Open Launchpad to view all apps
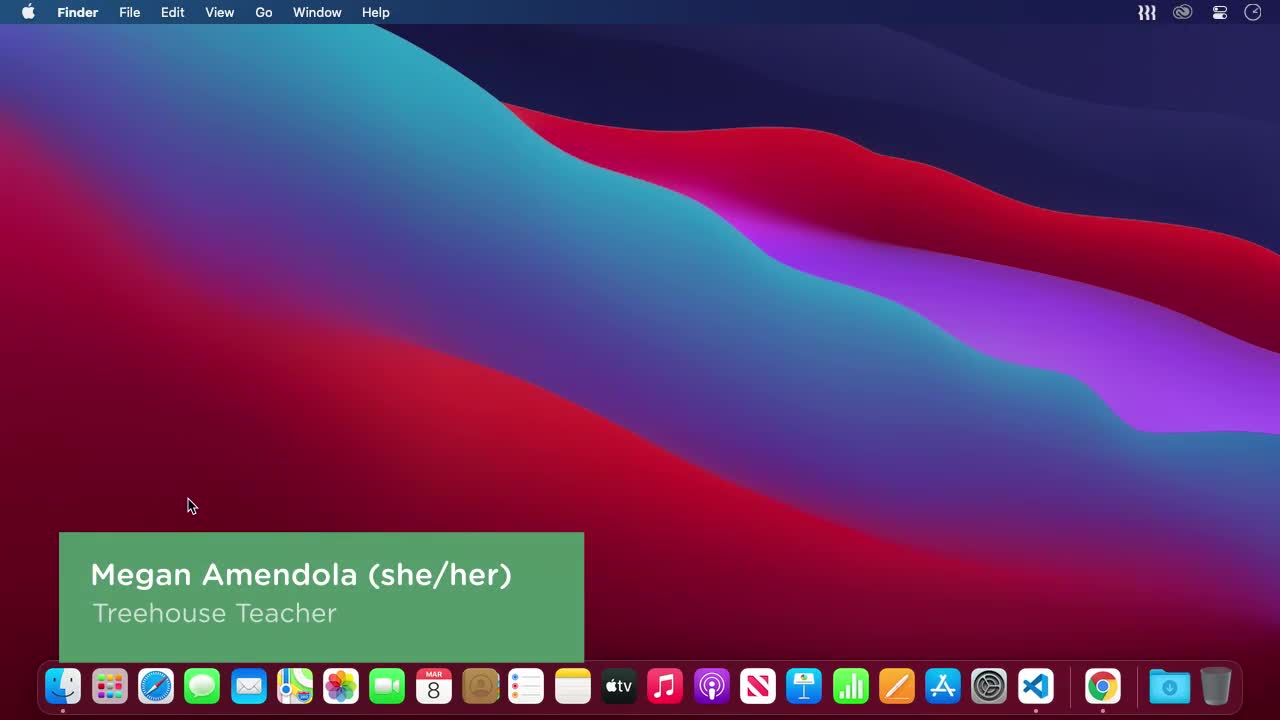 (109, 686)
